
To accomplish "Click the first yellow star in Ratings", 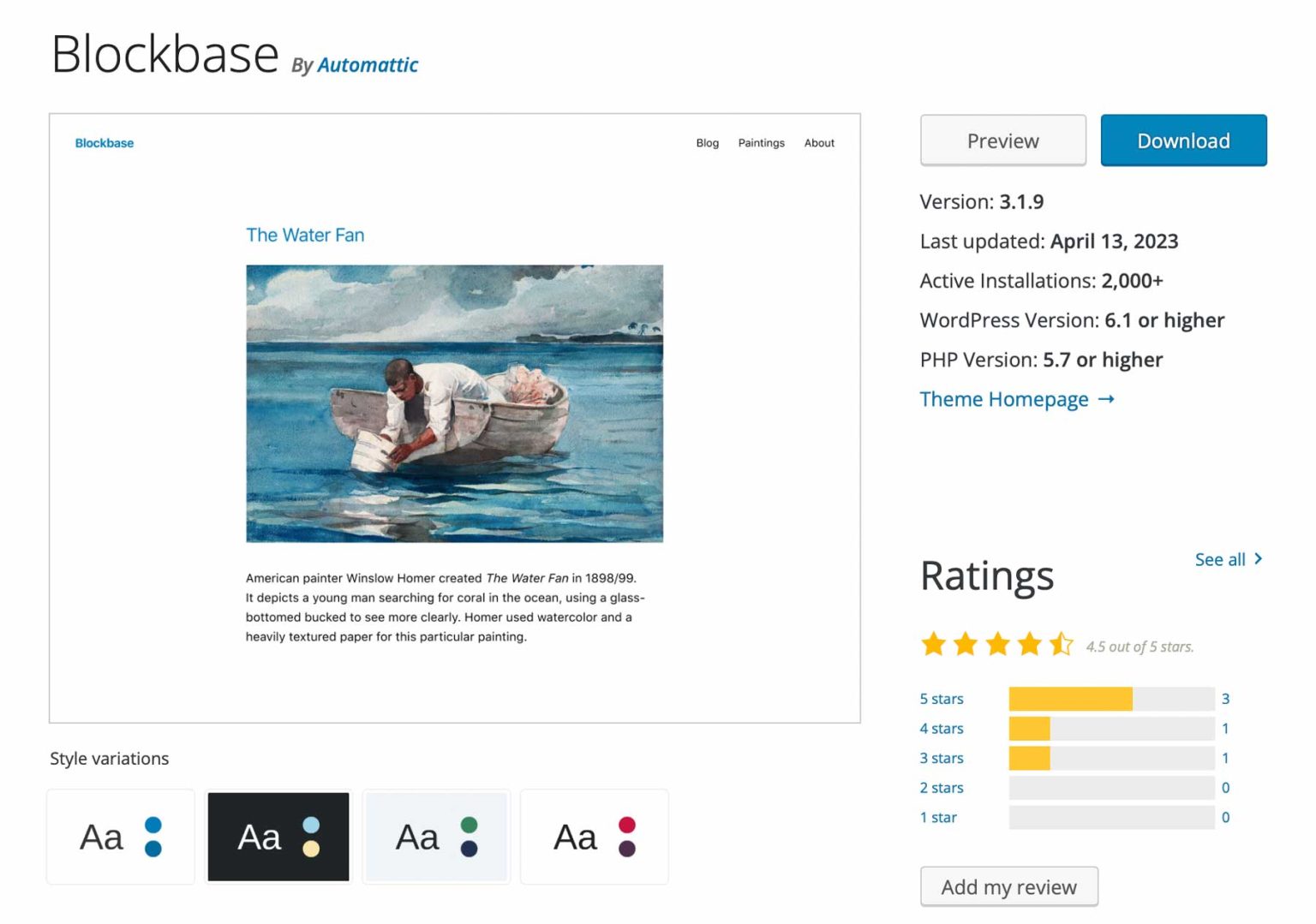I will tap(933, 644).
